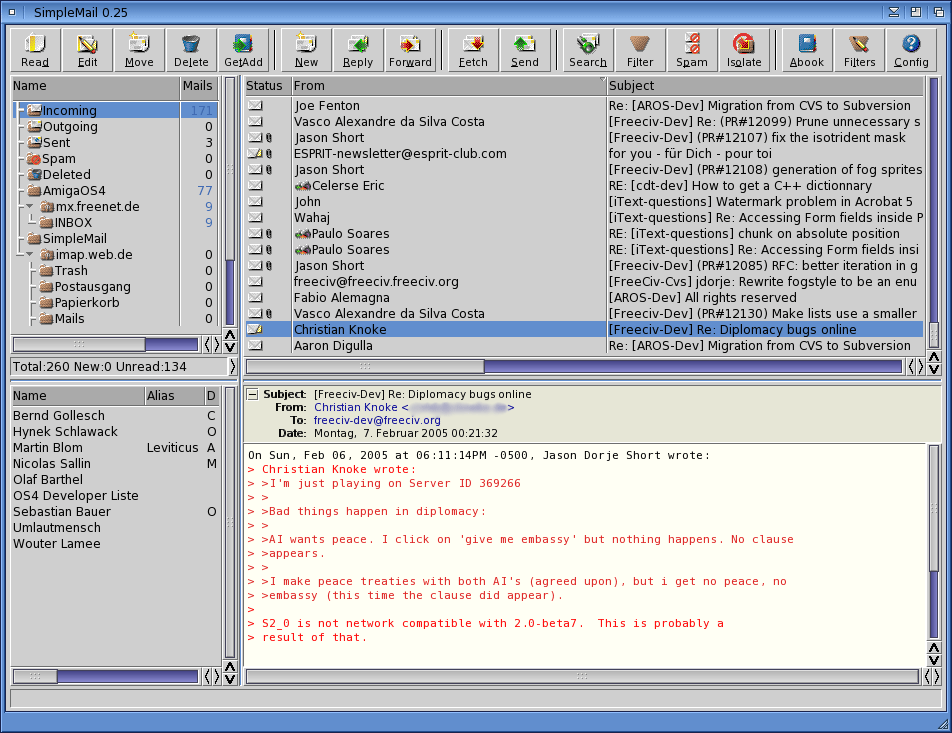Collapse the mail header section

pyautogui.click(x=253, y=394)
